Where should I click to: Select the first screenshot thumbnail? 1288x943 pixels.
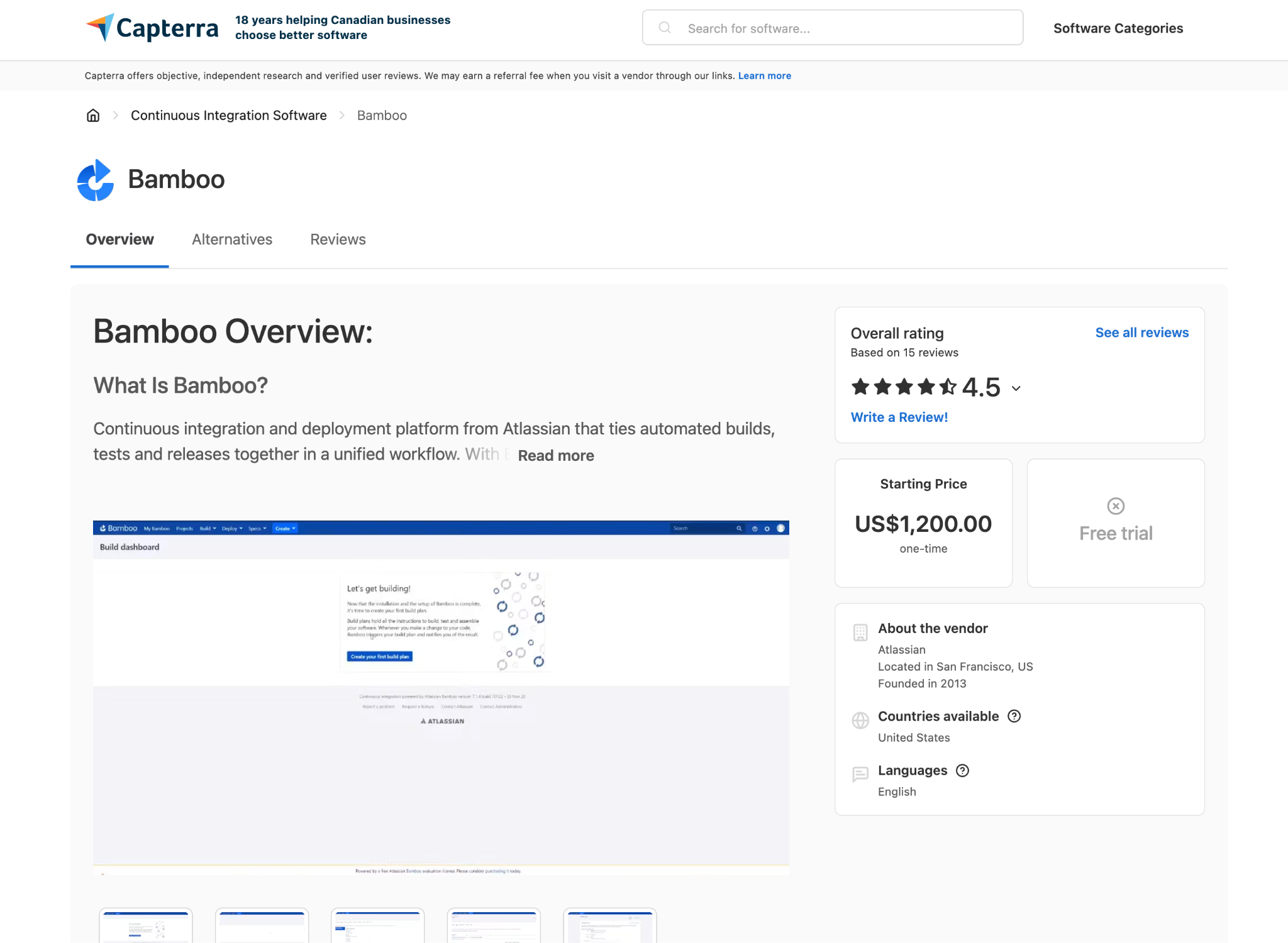pyautogui.click(x=146, y=925)
